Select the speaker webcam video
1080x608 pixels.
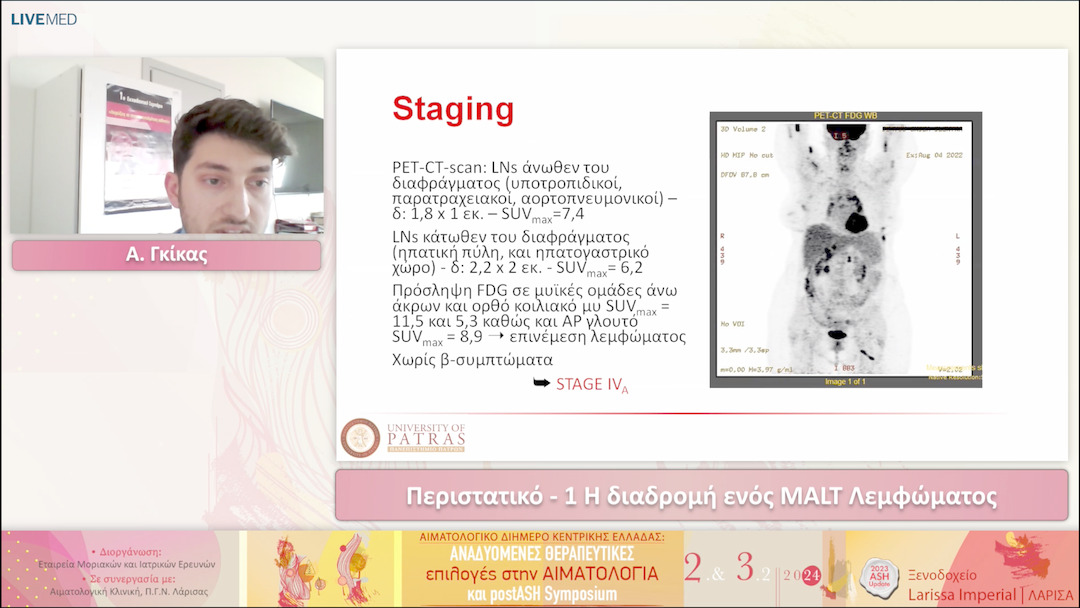[x=167, y=146]
